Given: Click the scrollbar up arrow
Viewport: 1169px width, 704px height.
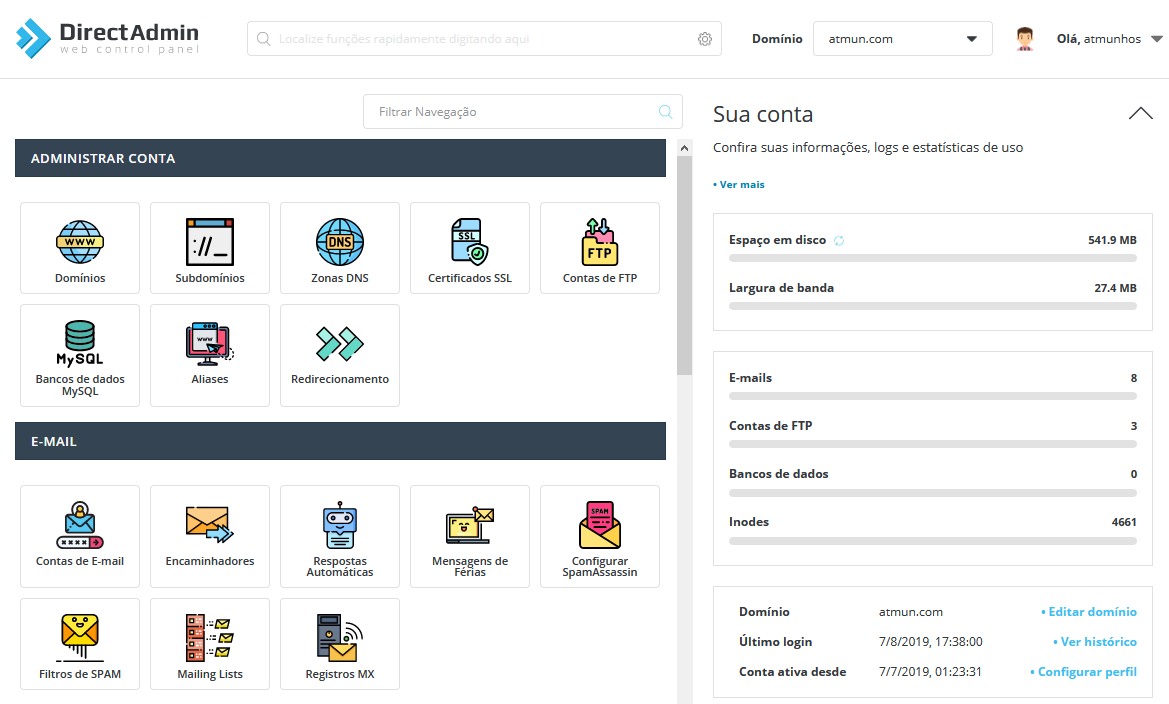Looking at the screenshot, I should [x=684, y=148].
